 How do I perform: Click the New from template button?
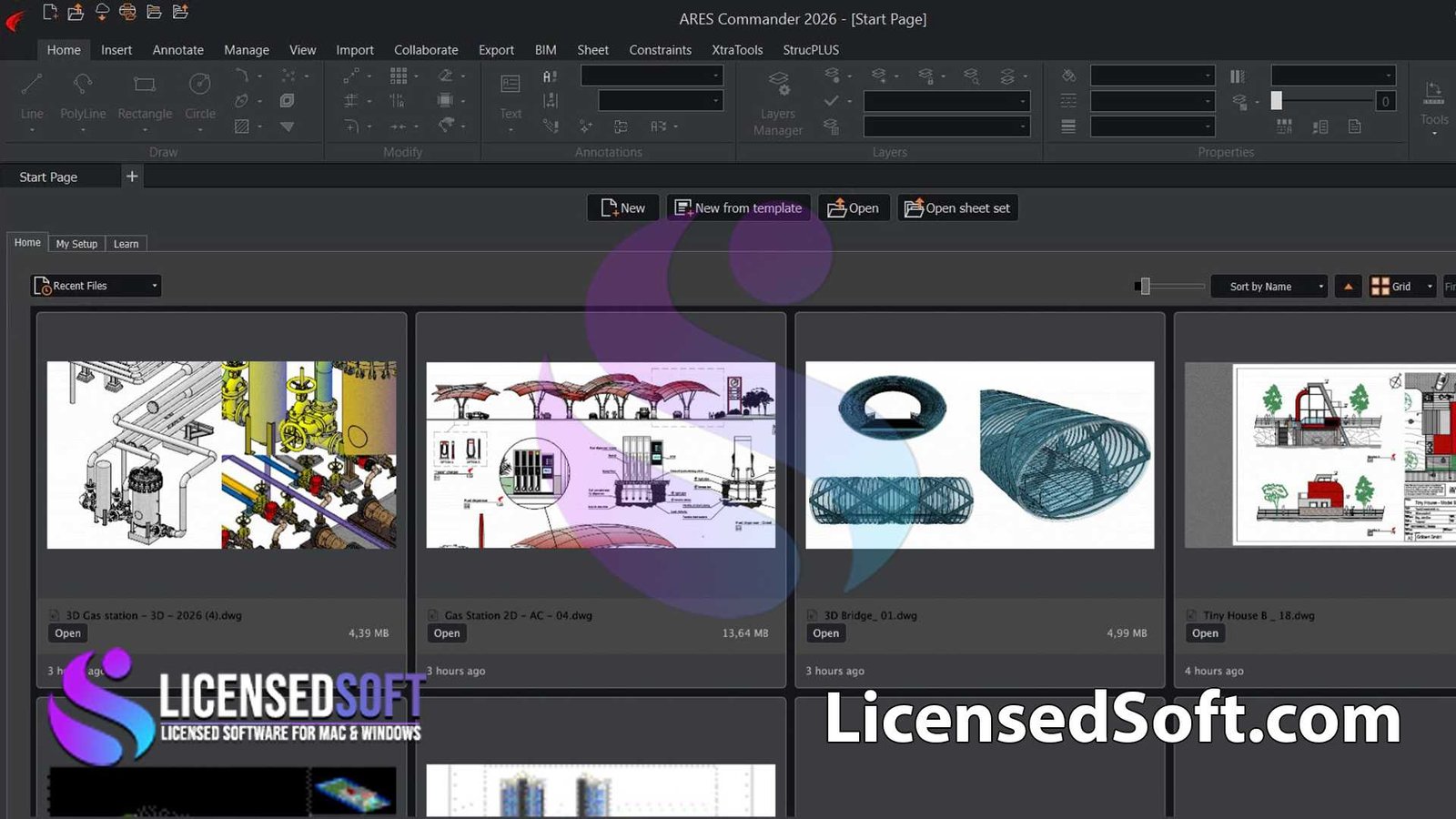coord(738,208)
